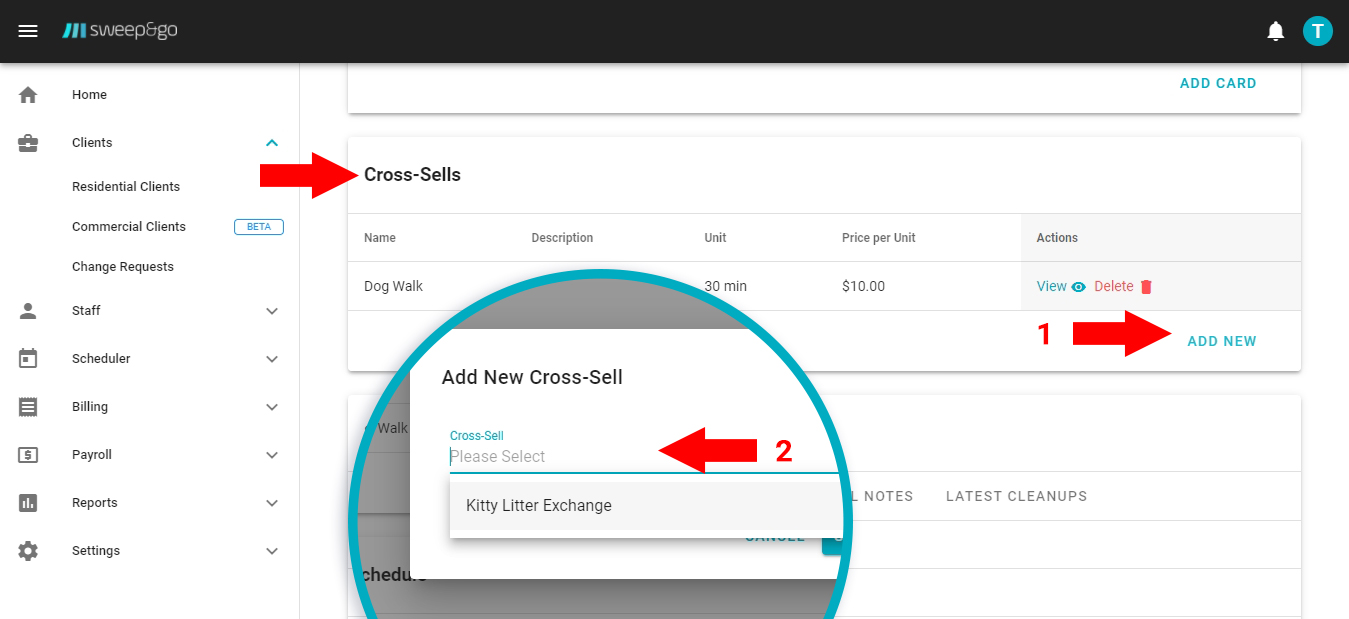Click the Home icon in the sidebar
Viewport: 1349px width, 619px height.
pos(28,94)
